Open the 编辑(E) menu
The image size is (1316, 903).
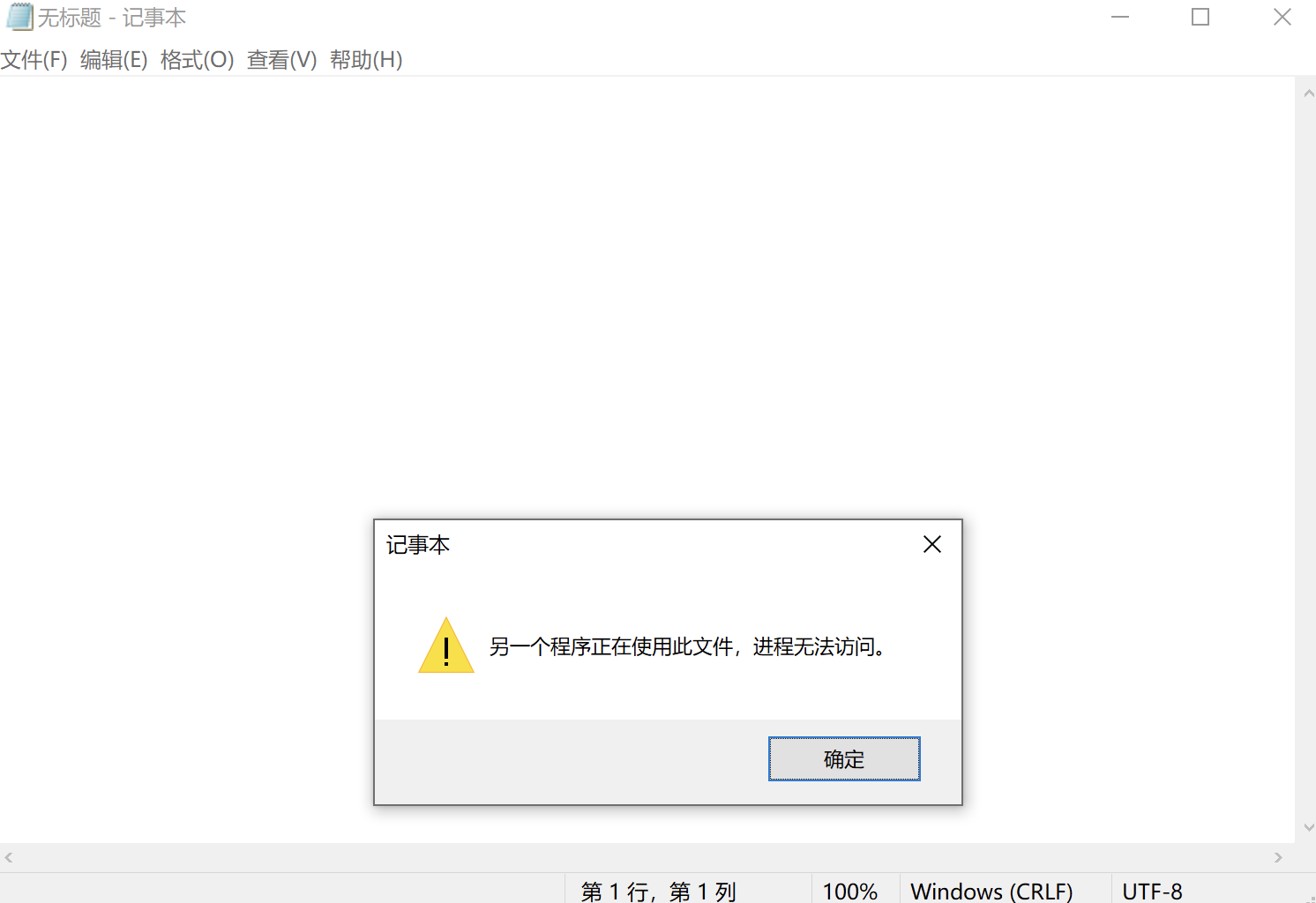point(114,60)
